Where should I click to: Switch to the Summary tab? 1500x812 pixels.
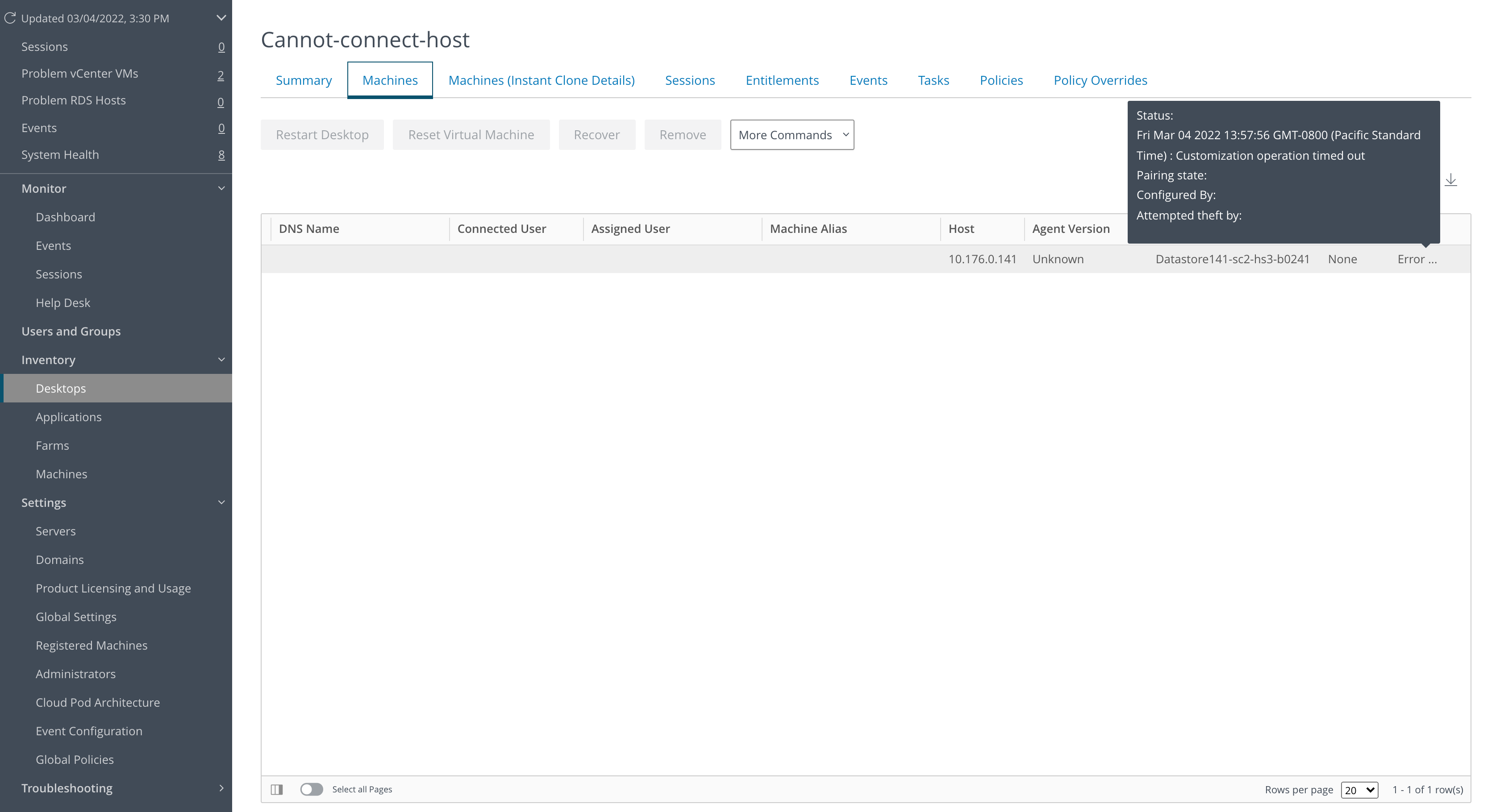click(304, 80)
